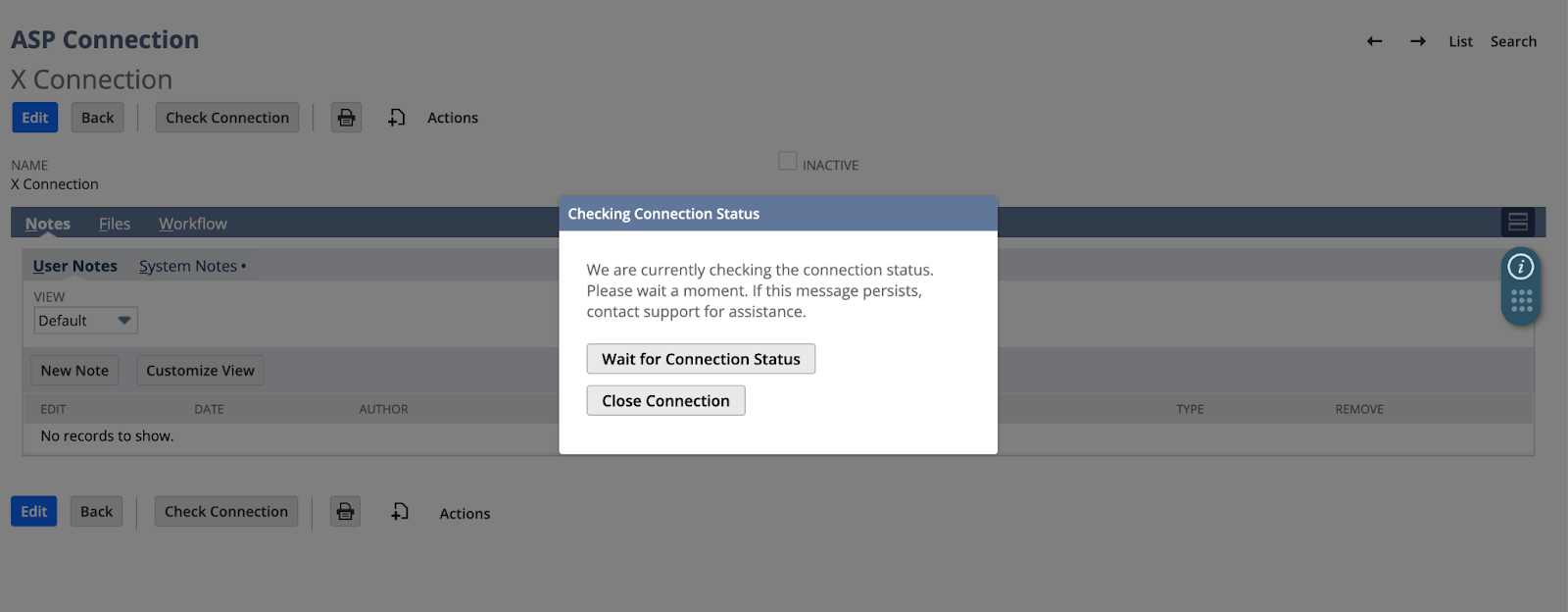Switch to the Workflow tab
The width and height of the screenshot is (1568, 612).
(x=193, y=224)
